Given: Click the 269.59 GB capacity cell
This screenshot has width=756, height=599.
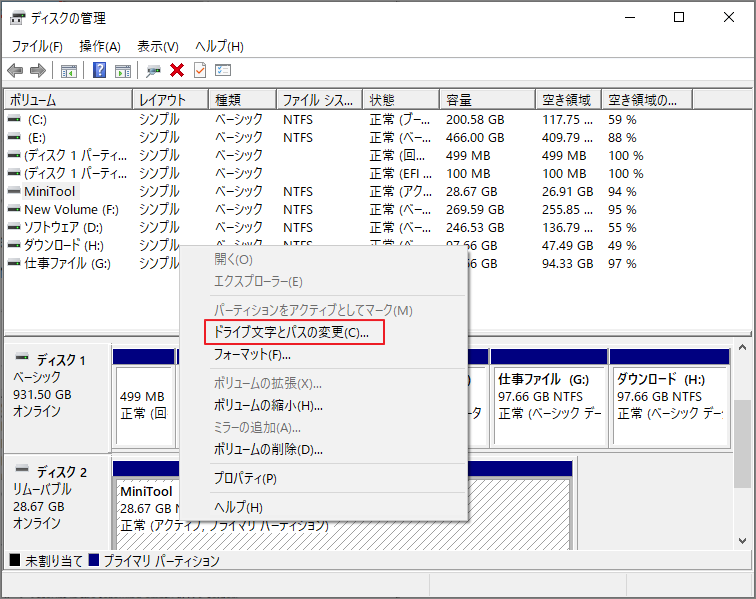Looking at the screenshot, I should 475,209.
